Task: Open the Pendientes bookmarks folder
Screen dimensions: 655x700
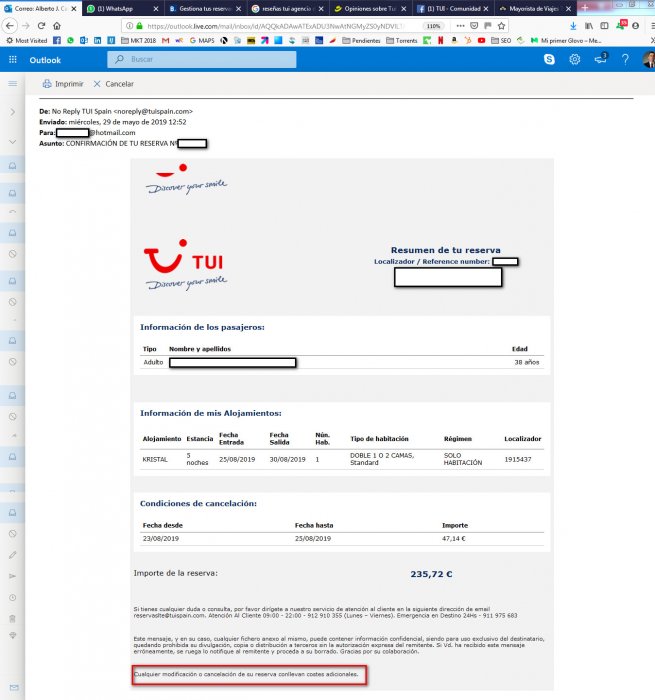Action: (x=361, y=41)
